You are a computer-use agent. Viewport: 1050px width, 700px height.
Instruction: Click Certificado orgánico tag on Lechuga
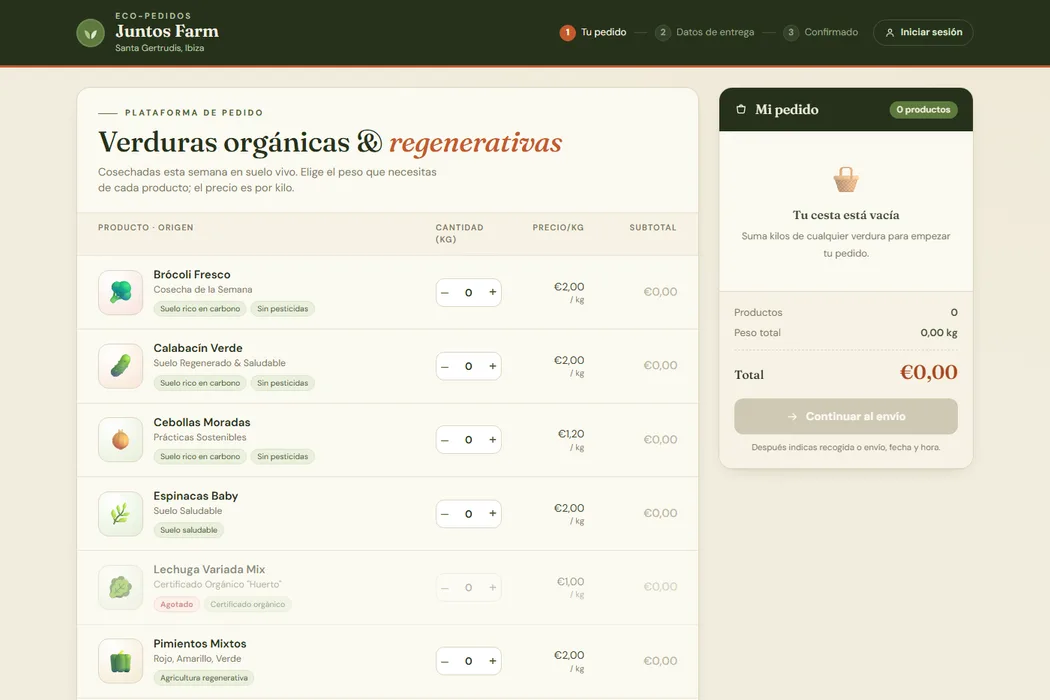tap(248, 604)
